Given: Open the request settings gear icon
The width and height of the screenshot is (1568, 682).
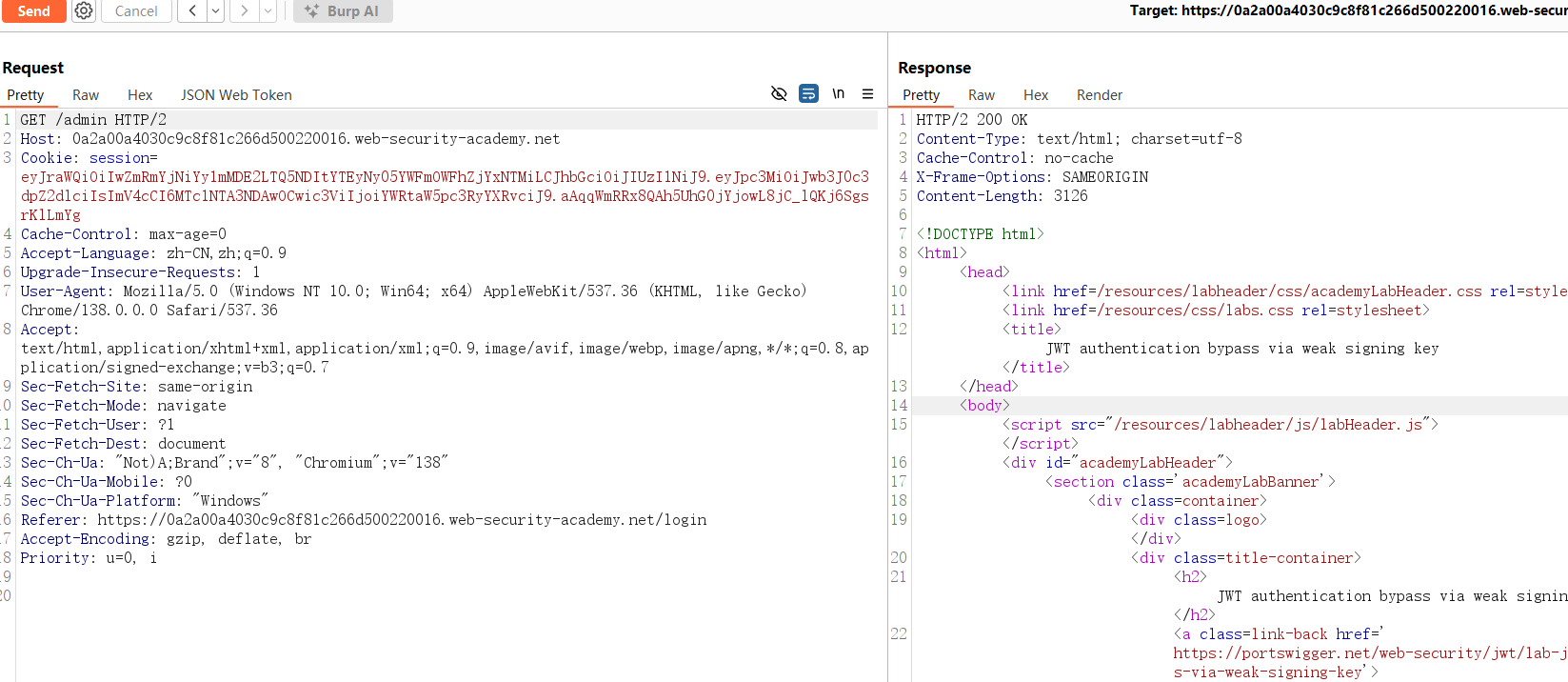Looking at the screenshot, I should pos(84,10).
